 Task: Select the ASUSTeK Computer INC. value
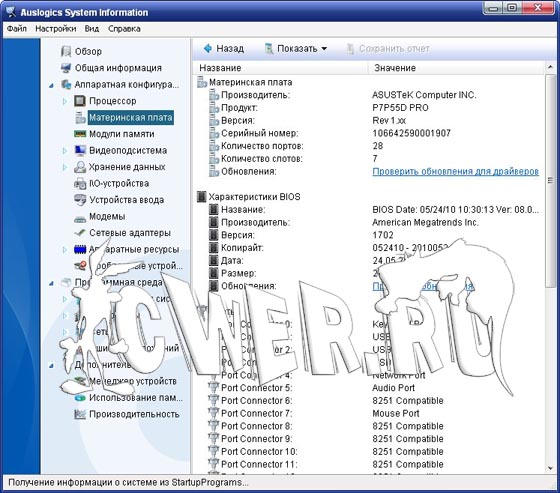[x=424, y=95]
